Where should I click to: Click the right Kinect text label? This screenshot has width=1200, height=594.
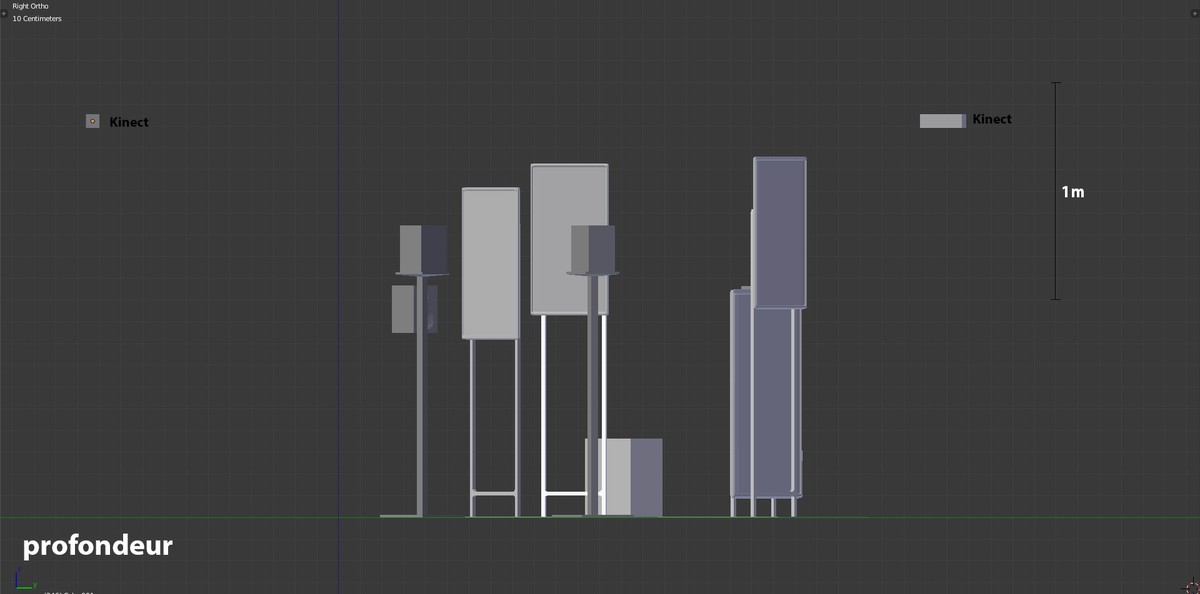(x=992, y=119)
